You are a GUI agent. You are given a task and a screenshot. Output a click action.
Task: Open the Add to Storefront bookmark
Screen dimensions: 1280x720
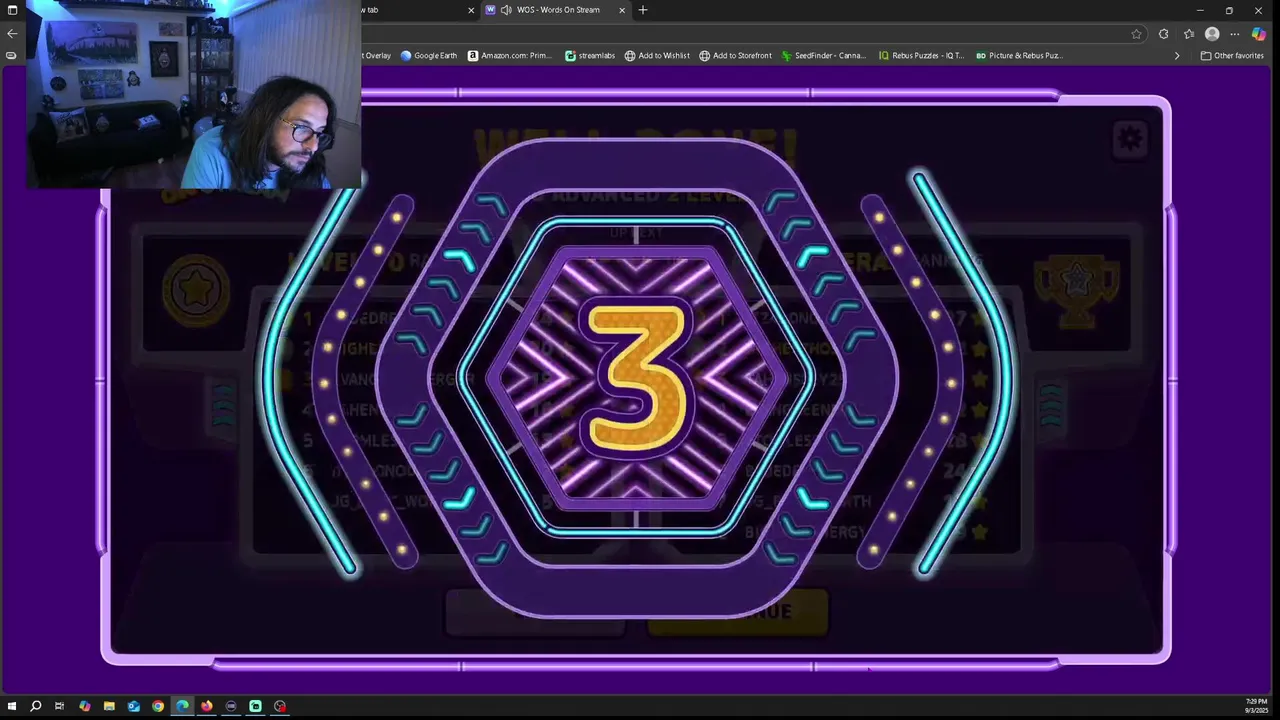click(735, 56)
